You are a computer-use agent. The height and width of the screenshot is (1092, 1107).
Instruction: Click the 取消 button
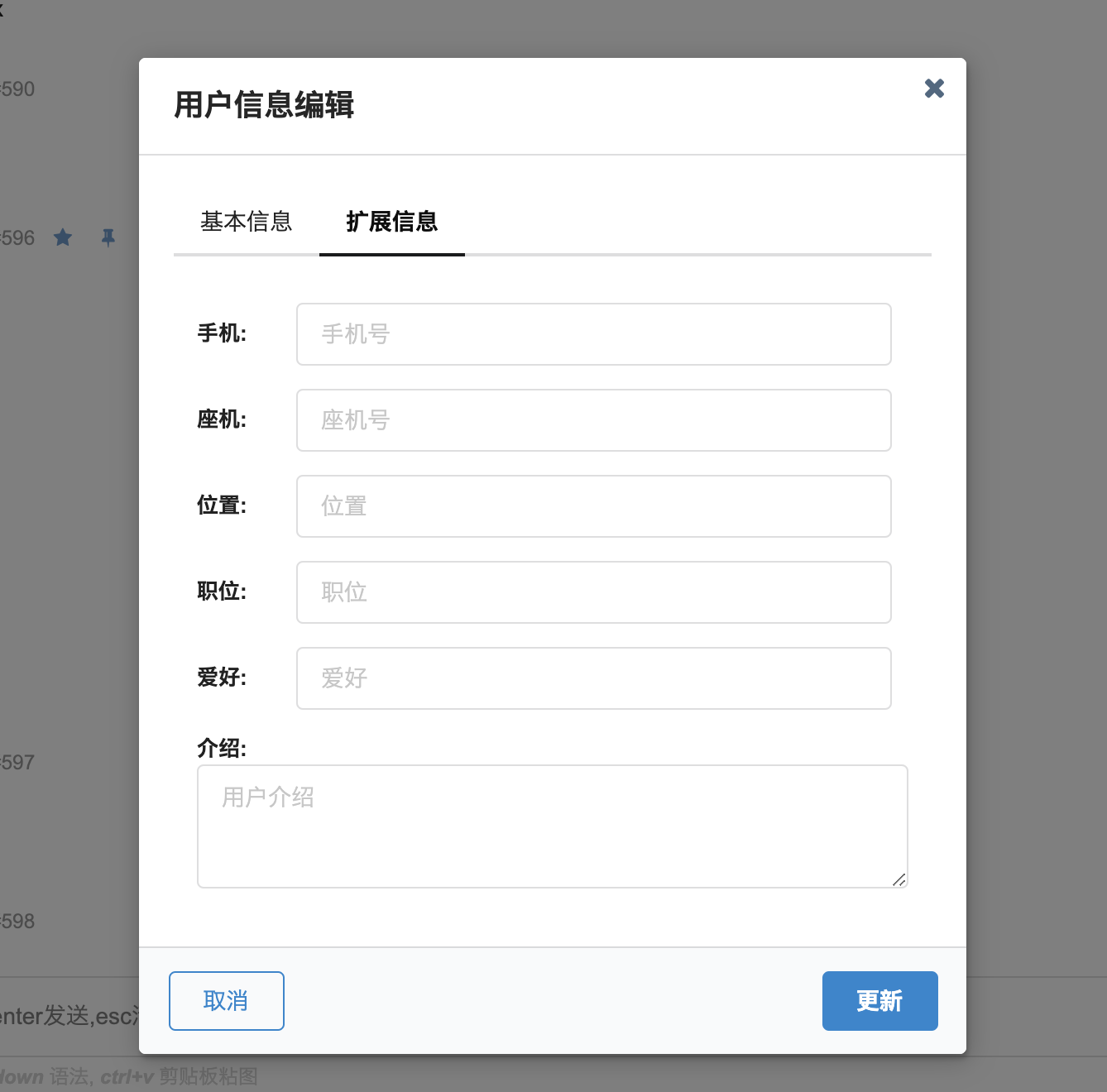point(227,1001)
